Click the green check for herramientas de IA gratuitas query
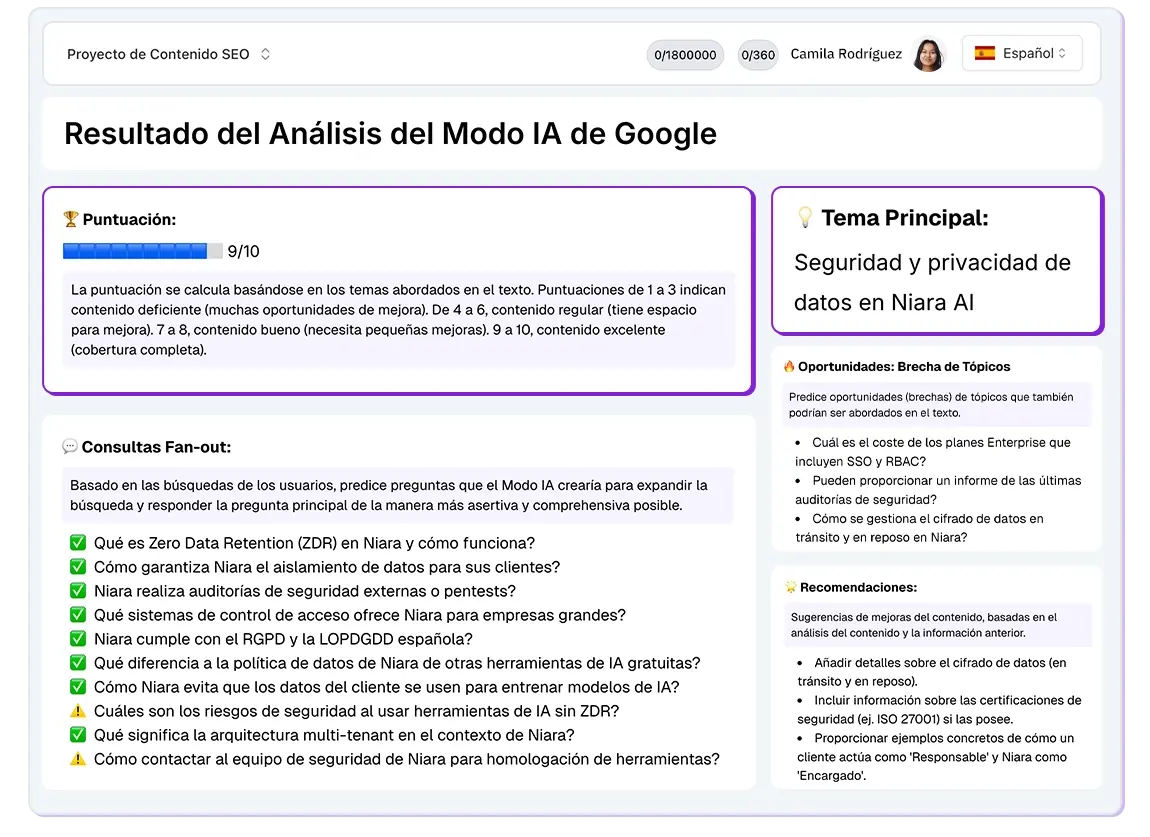Viewport: 1150px width, 837px height. click(78, 663)
